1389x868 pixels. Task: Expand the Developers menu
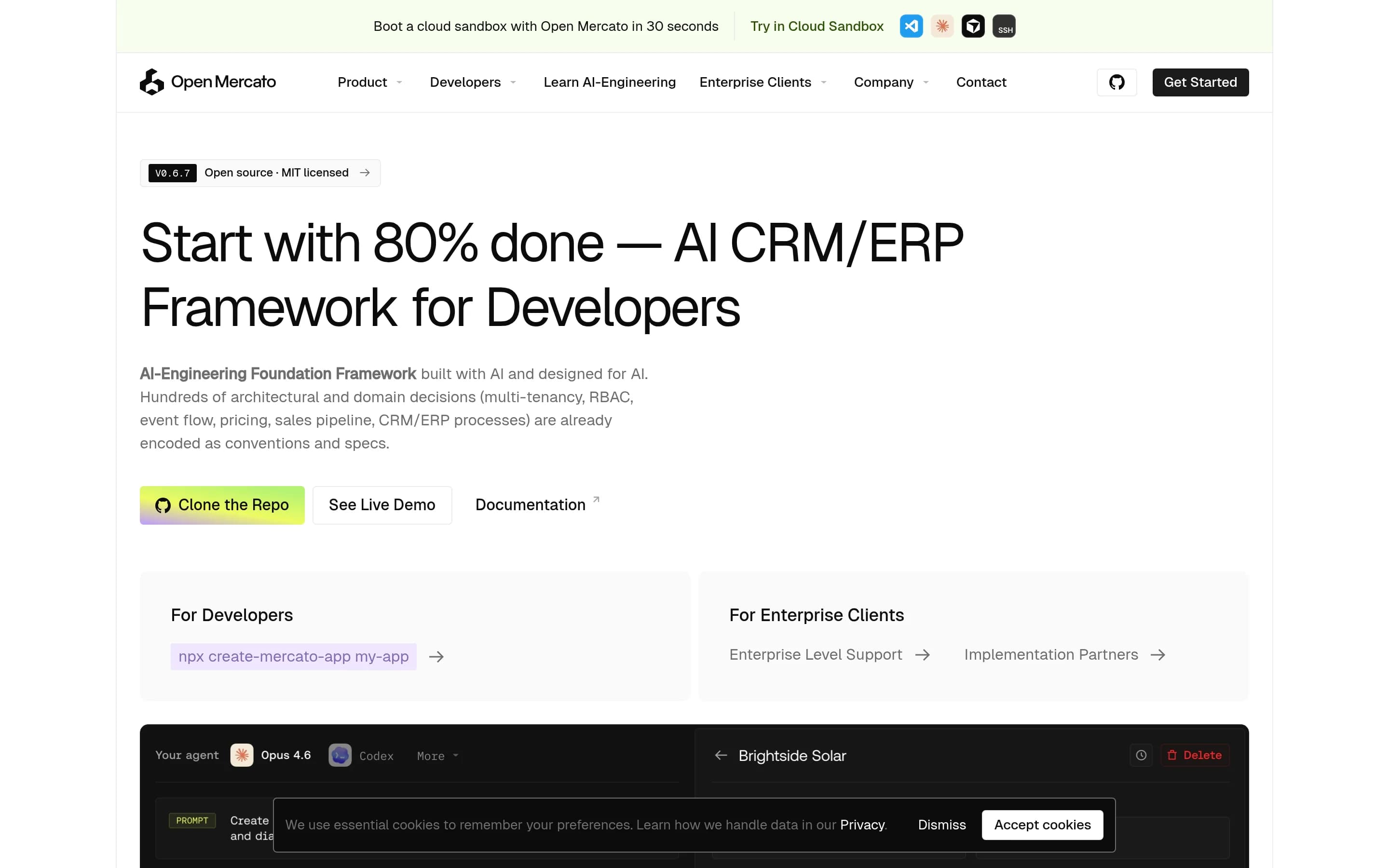[x=473, y=82]
